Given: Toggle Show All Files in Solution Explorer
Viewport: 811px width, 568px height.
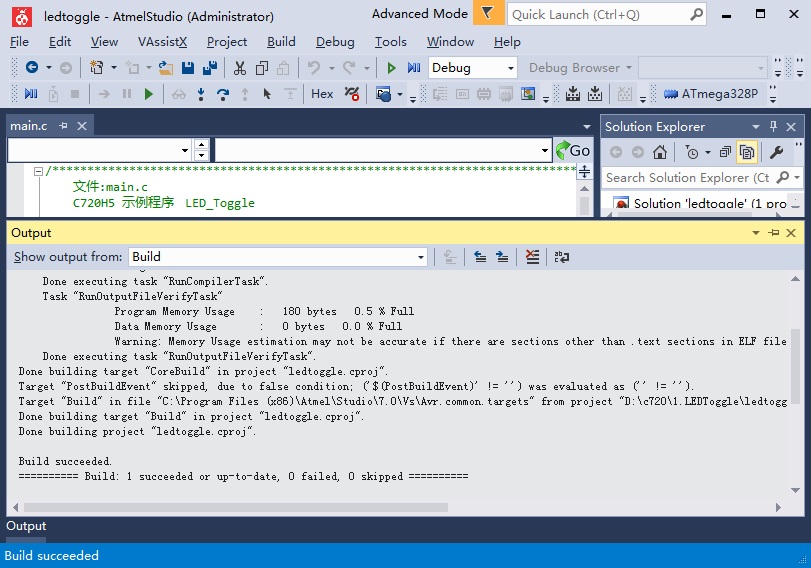Looking at the screenshot, I should (747, 152).
